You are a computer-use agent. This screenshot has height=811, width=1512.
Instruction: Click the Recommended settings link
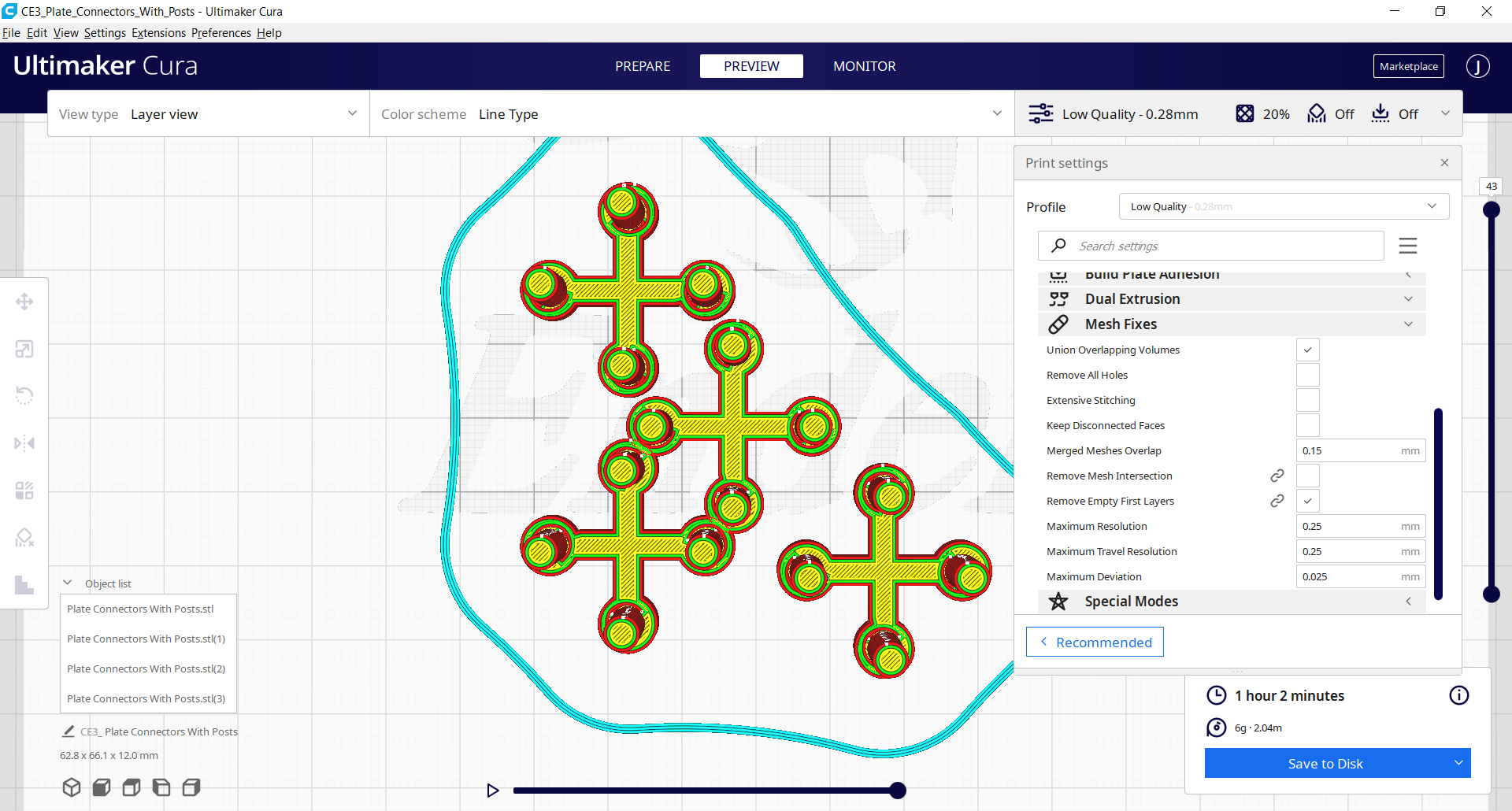coord(1095,642)
